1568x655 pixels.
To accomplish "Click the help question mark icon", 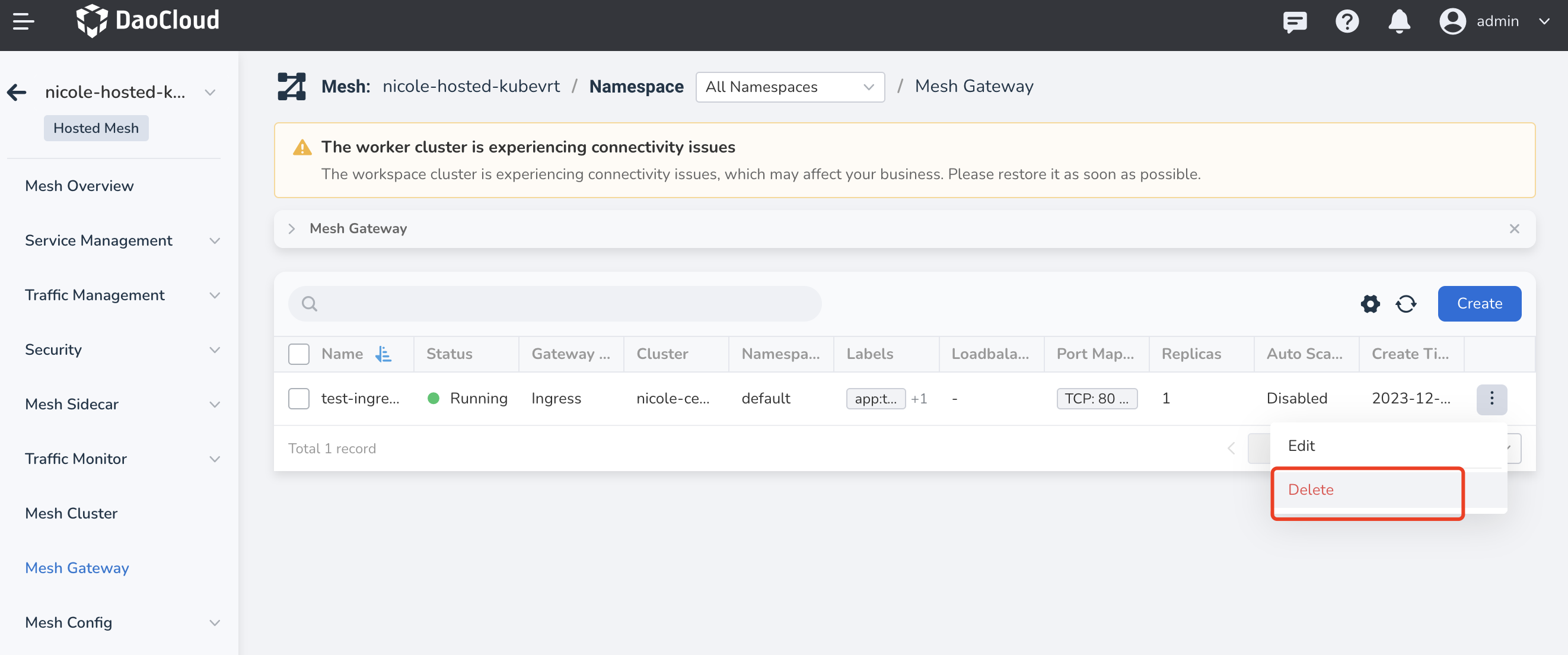I will 1346,22.
